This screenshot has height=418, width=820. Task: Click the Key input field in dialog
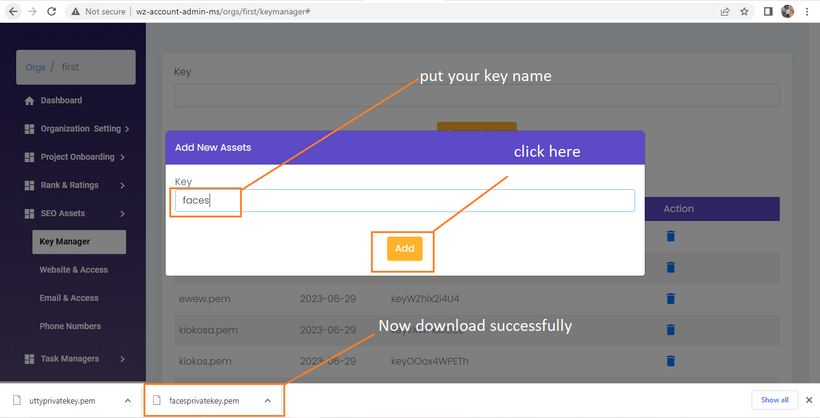(x=404, y=201)
